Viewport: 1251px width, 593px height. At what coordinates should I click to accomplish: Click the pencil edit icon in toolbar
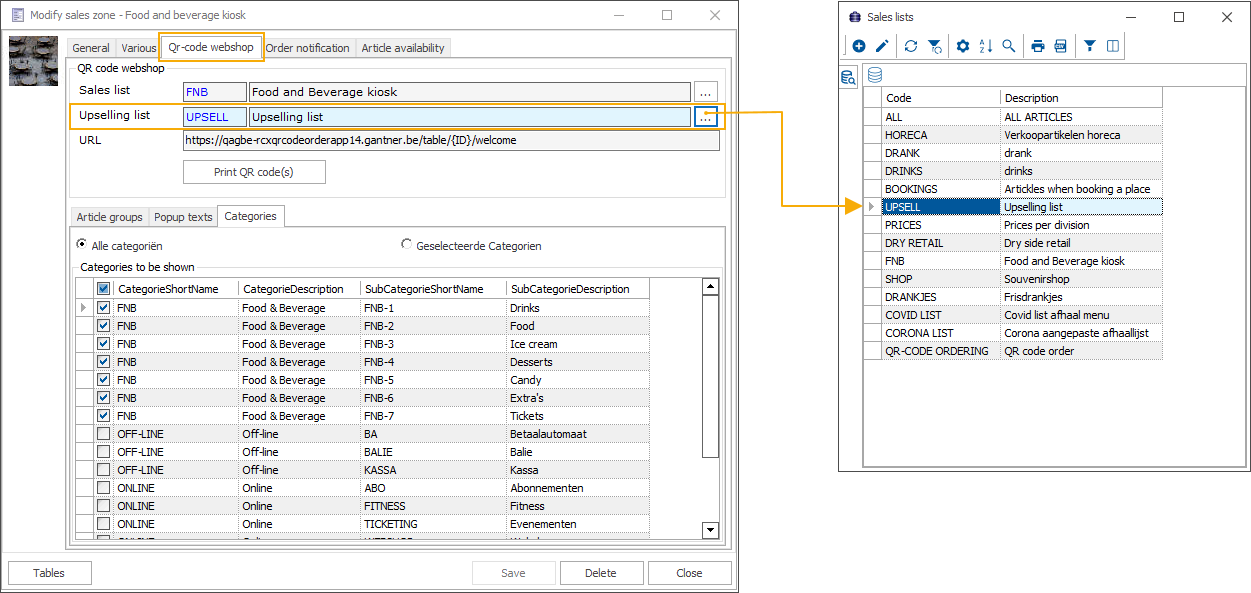(x=882, y=46)
